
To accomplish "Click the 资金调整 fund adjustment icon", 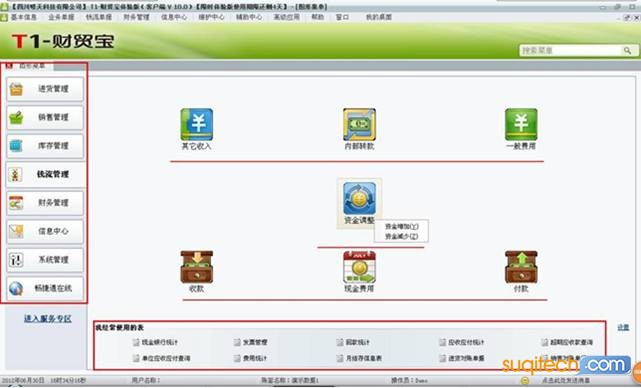I will pyautogui.click(x=359, y=199).
